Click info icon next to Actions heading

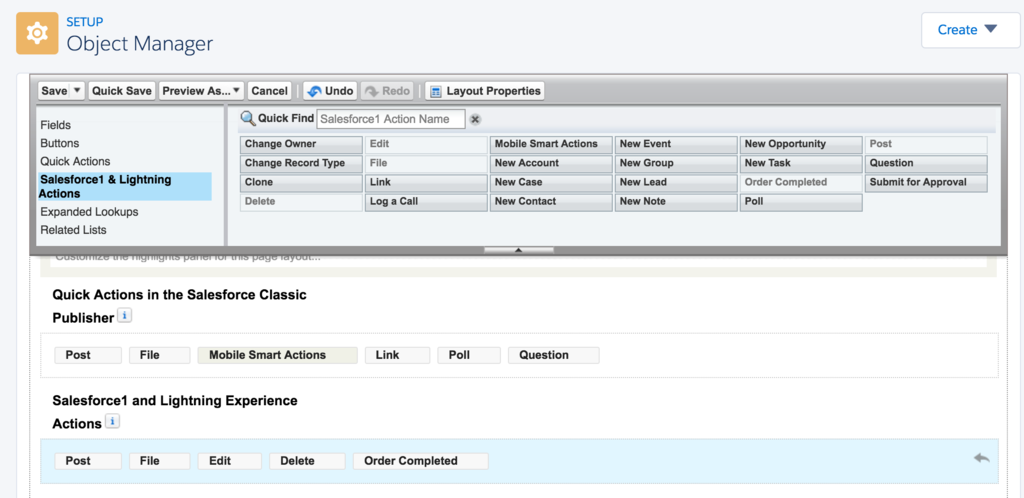pos(112,422)
